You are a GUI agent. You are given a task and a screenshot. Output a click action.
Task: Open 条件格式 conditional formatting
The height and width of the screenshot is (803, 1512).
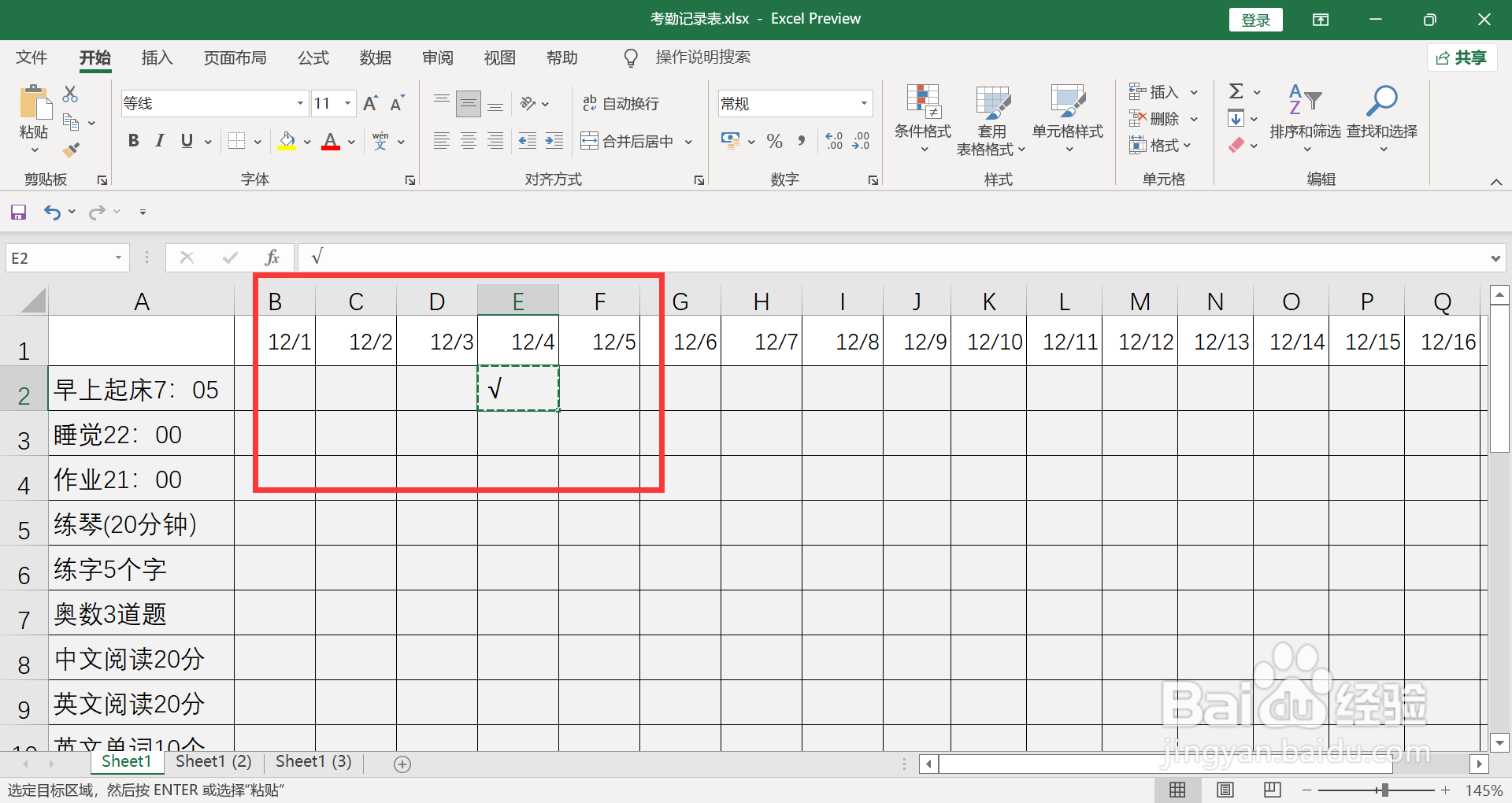click(923, 119)
